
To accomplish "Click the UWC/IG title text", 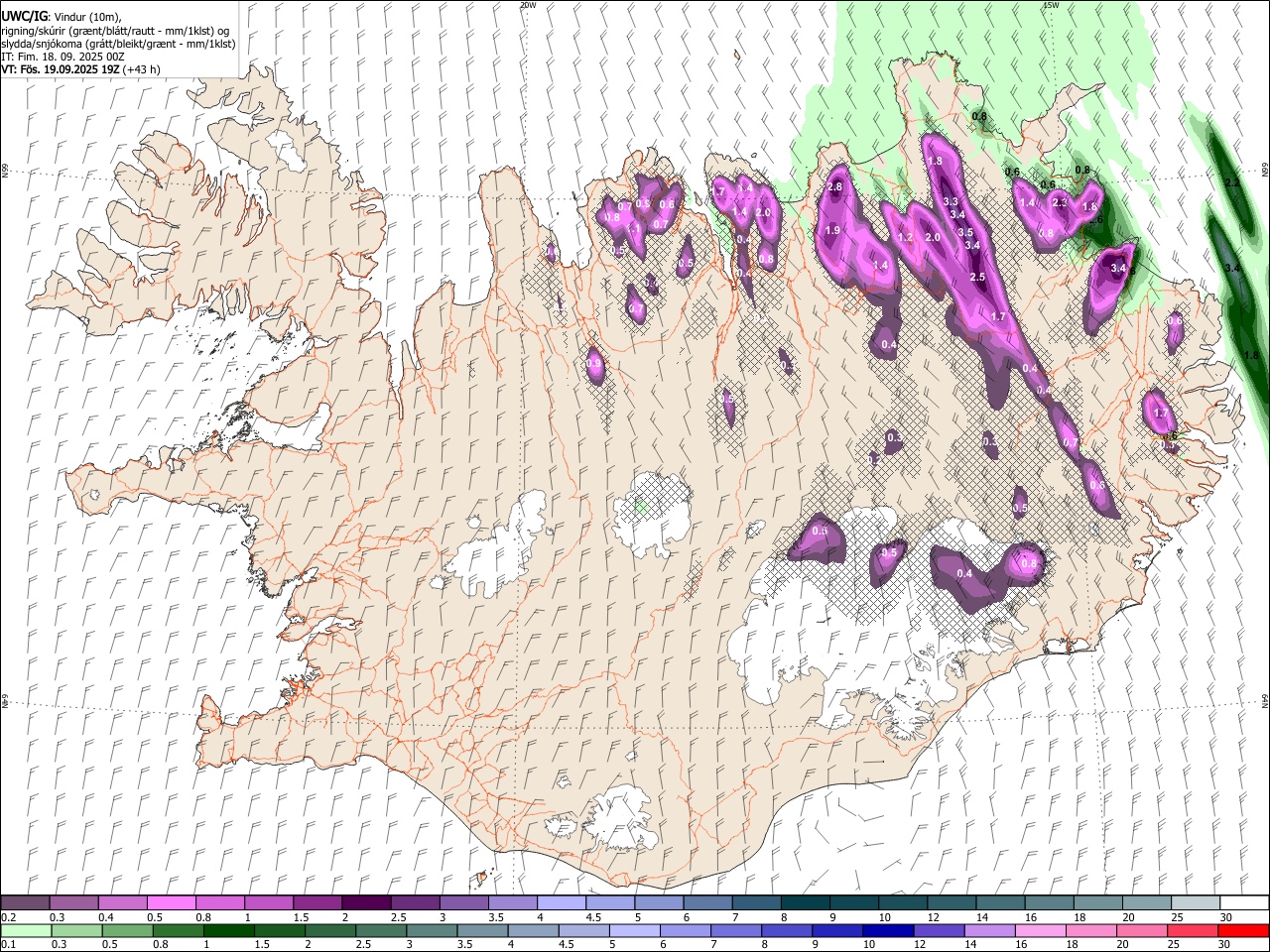I will (24, 17).
